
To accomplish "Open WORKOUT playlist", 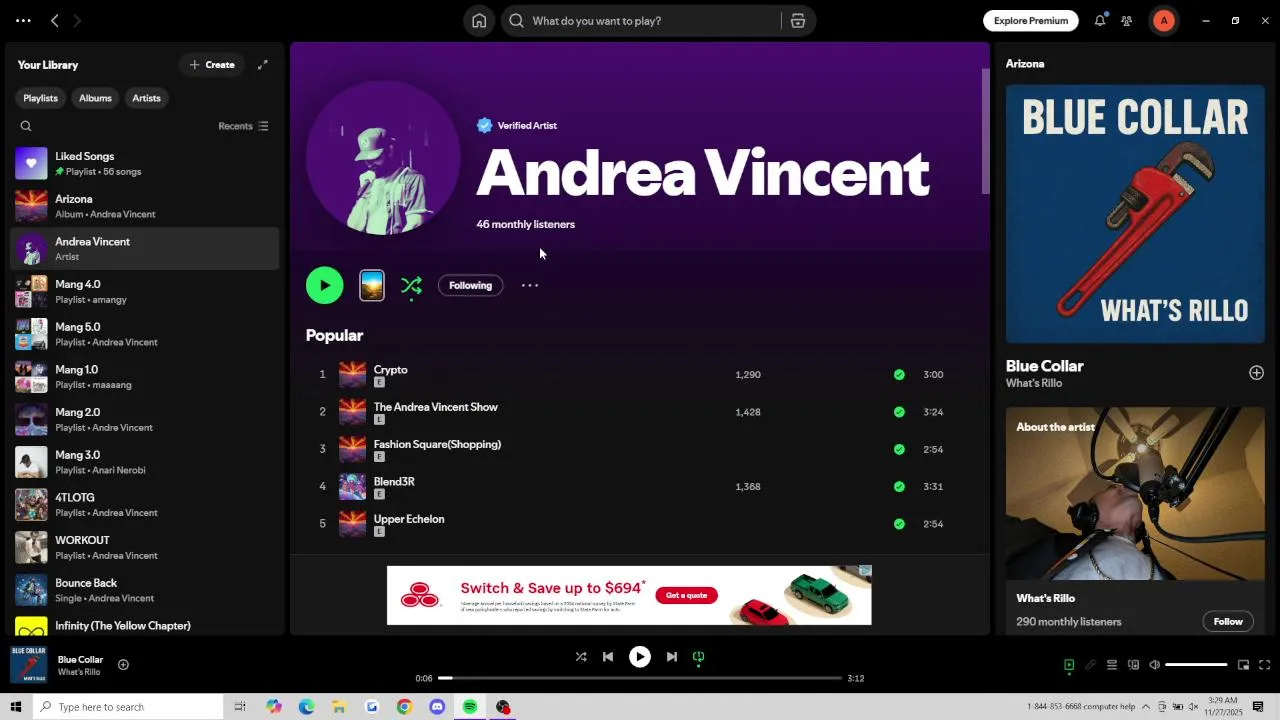I will coord(145,547).
